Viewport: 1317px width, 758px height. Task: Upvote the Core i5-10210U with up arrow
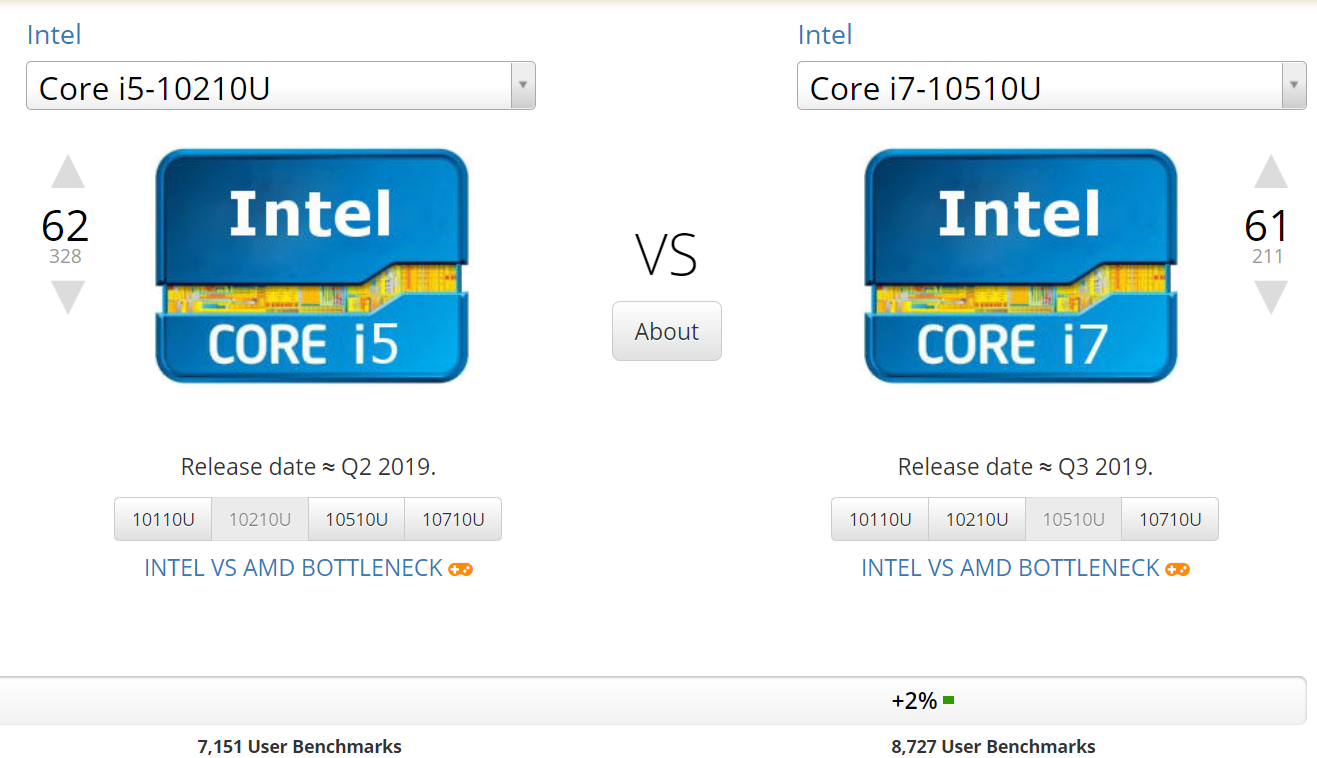pyautogui.click(x=68, y=172)
